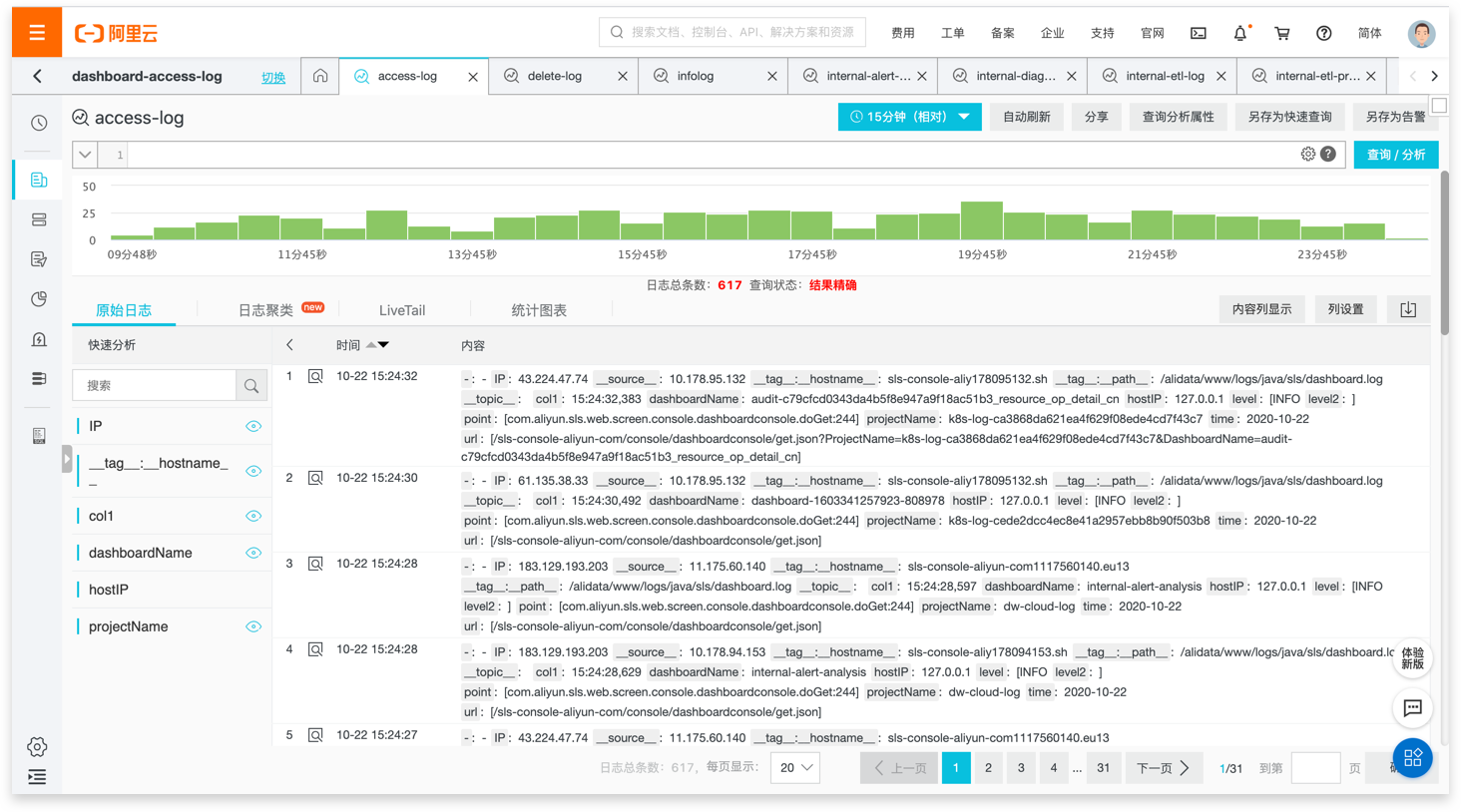Click the 查询 / 分析 button
This screenshot has width=1461, height=812.
click(x=1396, y=155)
